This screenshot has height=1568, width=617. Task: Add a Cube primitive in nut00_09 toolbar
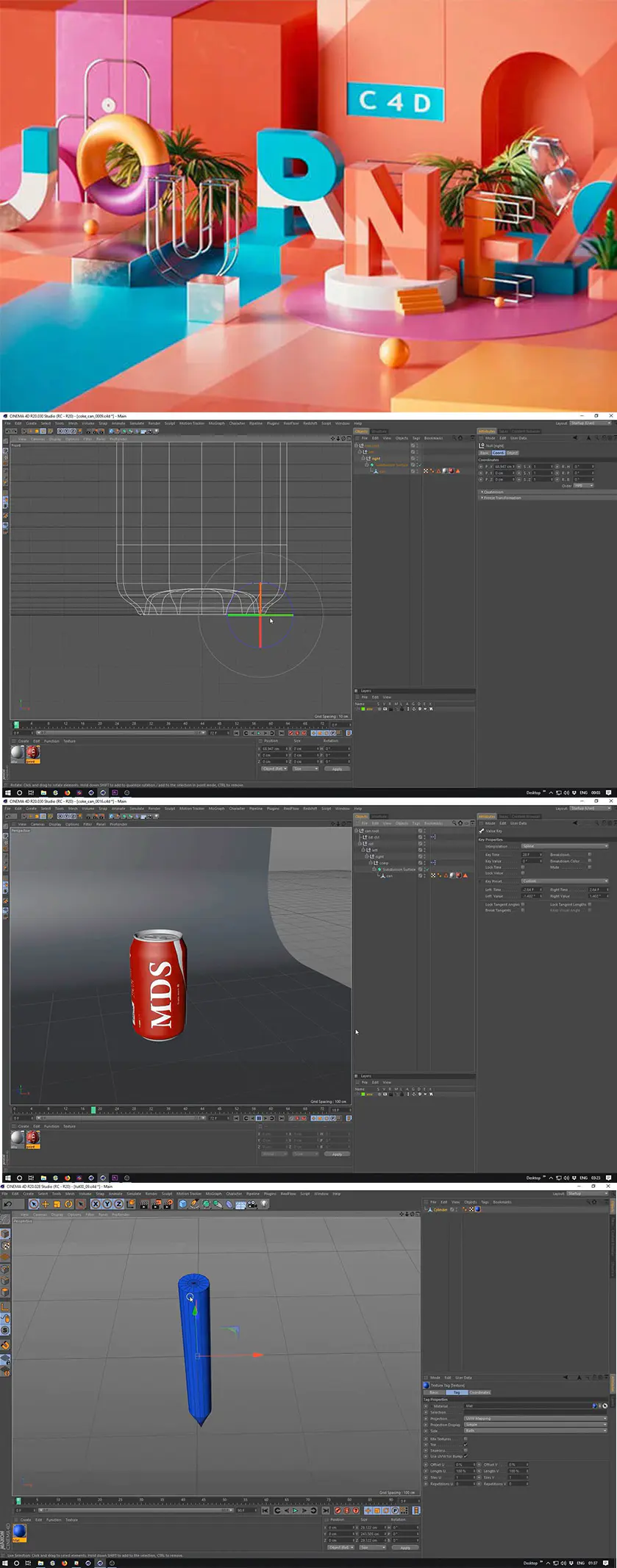(183, 1204)
